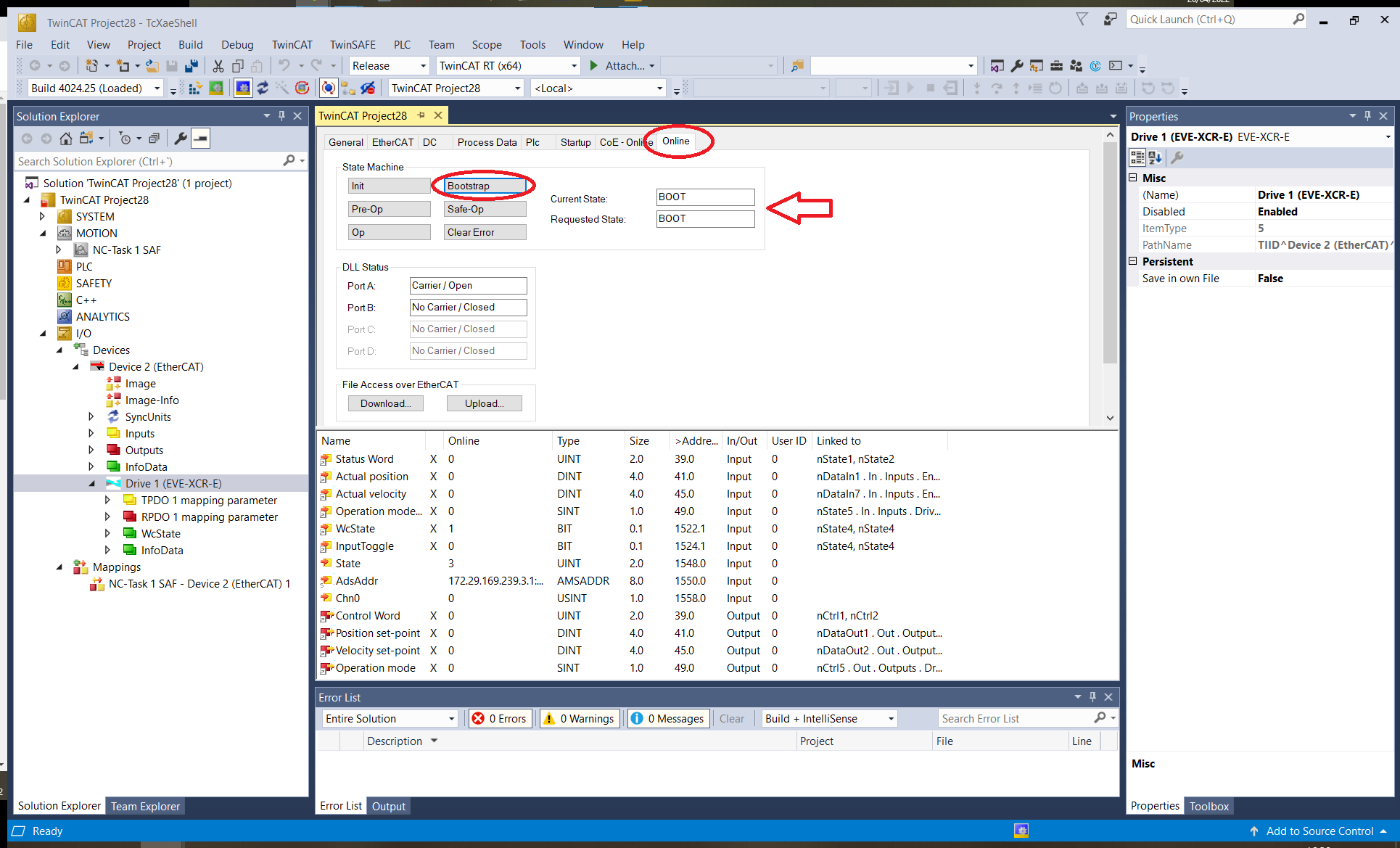The height and width of the screenshot is (848, 1400).
Task: Toggle the 0 Warnings filter
Action: tap(578, 718)
